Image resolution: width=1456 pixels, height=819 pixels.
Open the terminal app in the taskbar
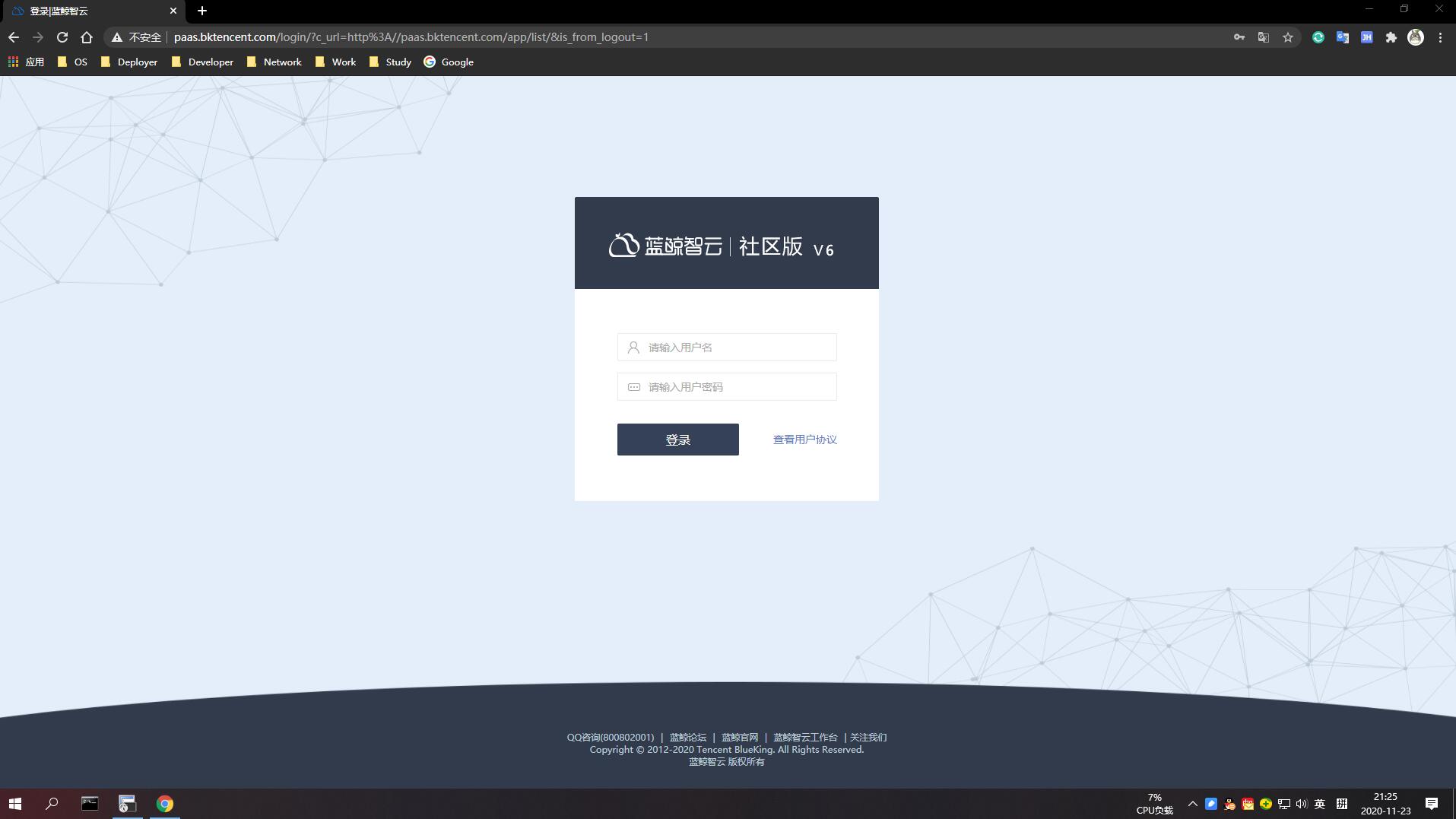pyautogui.click(x=90, y=804)
